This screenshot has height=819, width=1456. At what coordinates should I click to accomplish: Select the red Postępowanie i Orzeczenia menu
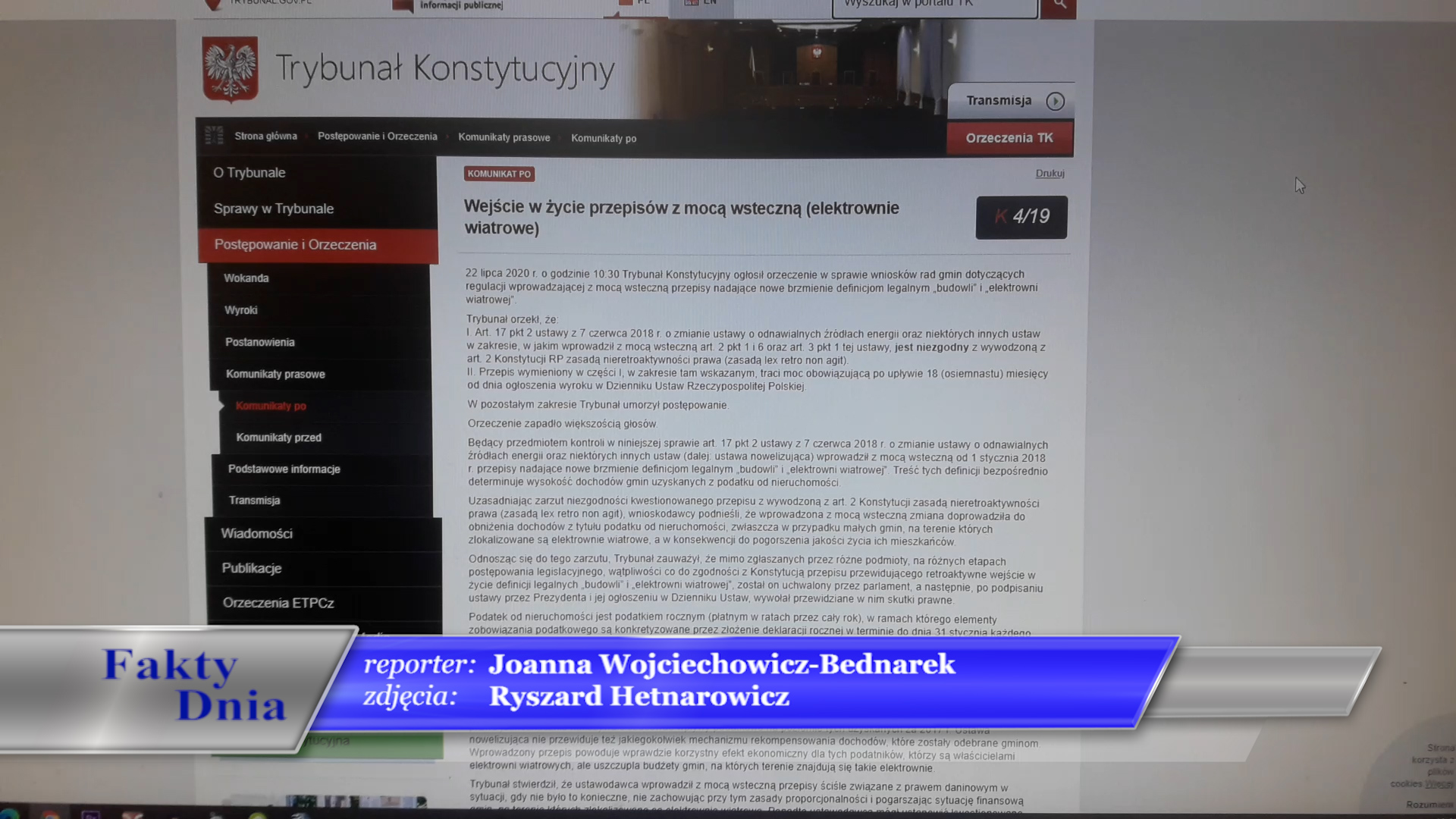pyautogui.click(x=318, y=245)
